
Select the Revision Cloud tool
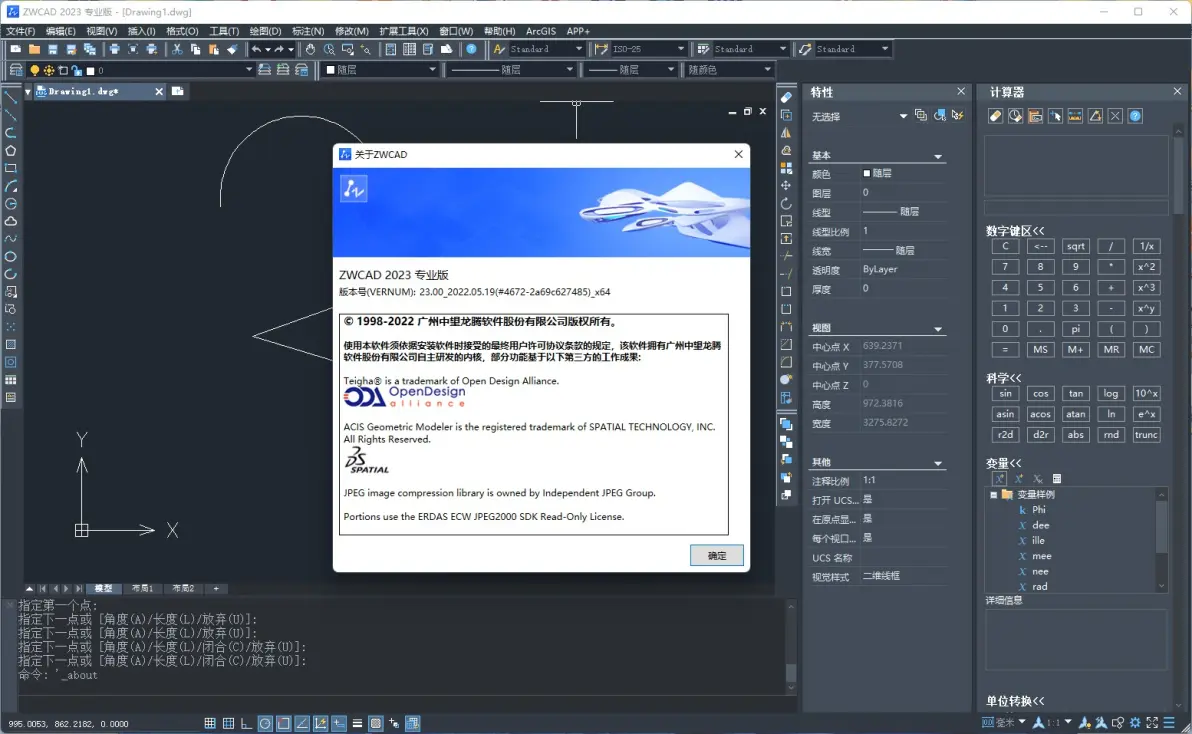11,221
